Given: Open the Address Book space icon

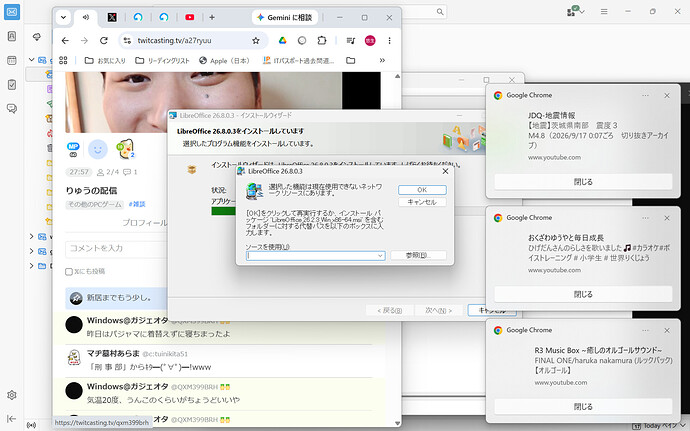Looking at the screenshot, I should click(12, 36).
